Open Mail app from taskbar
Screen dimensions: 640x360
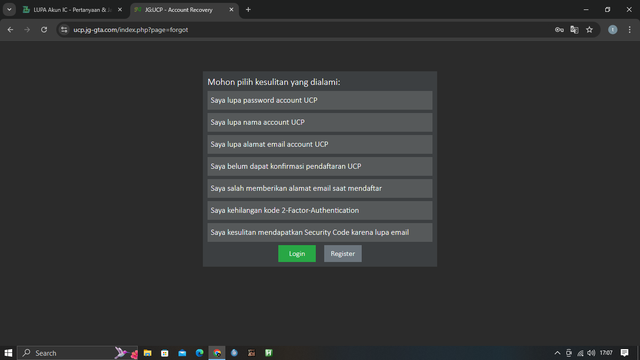(x=182, y=353)
